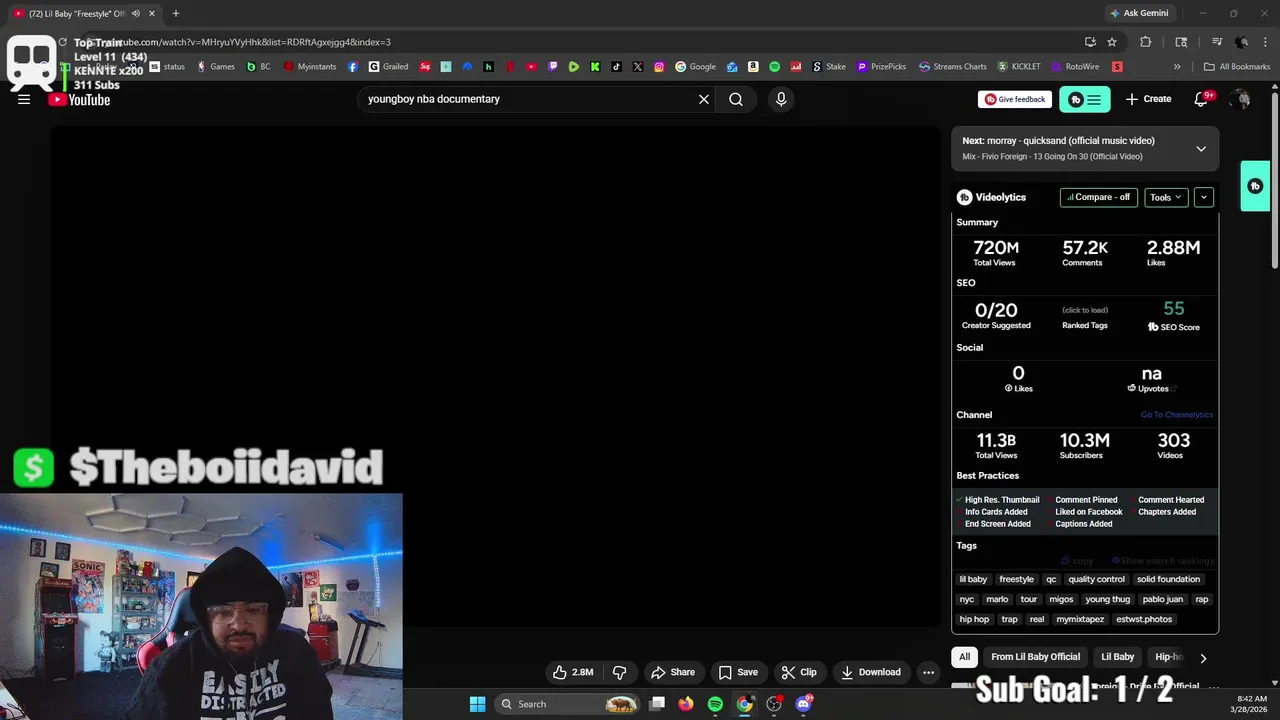Screen dimensions: 1280x720
Task: Open Discord from the taskbar
Action: click(804, 704)
